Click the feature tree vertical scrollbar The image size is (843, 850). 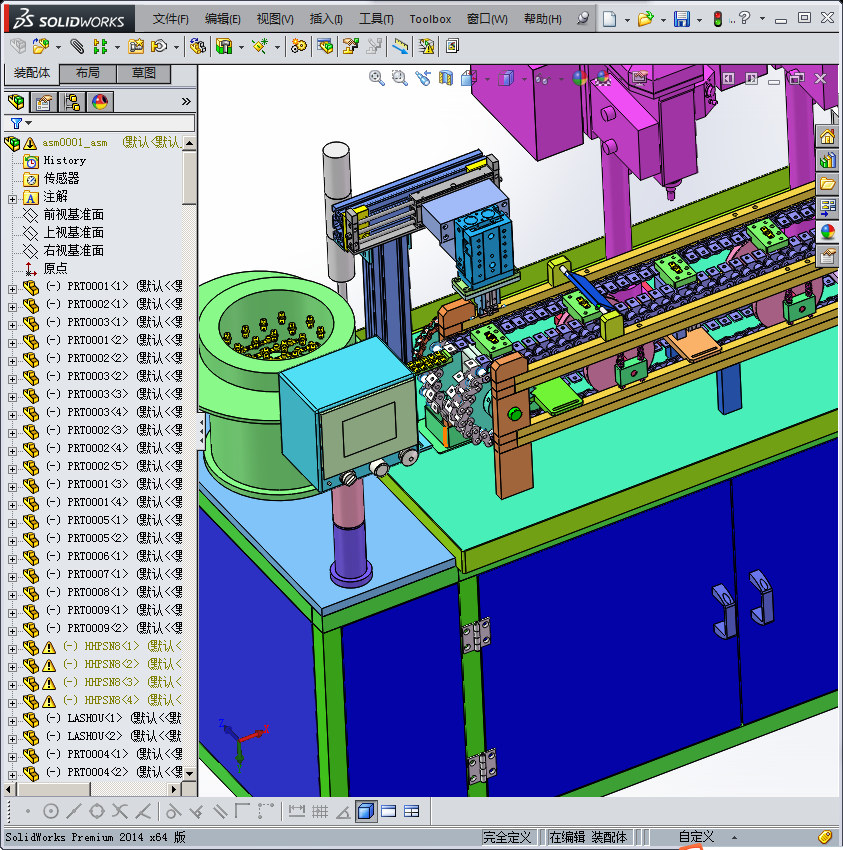189,177
